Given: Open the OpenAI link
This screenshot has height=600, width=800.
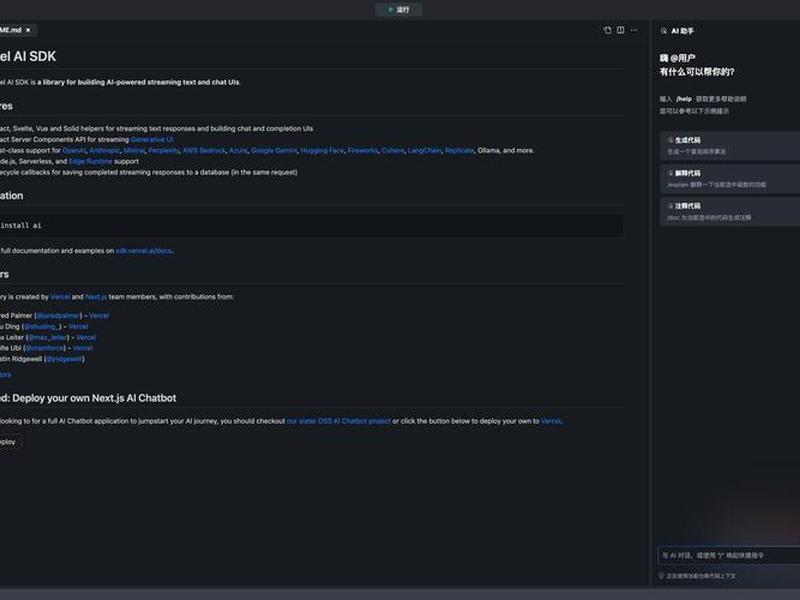Looking at the screenshot, I should 74,151.
